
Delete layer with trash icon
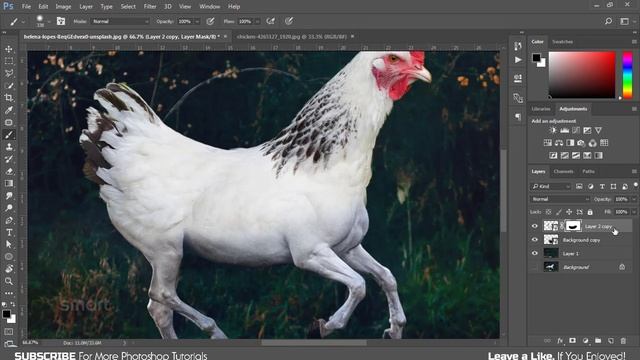click(x=623, y=340)
